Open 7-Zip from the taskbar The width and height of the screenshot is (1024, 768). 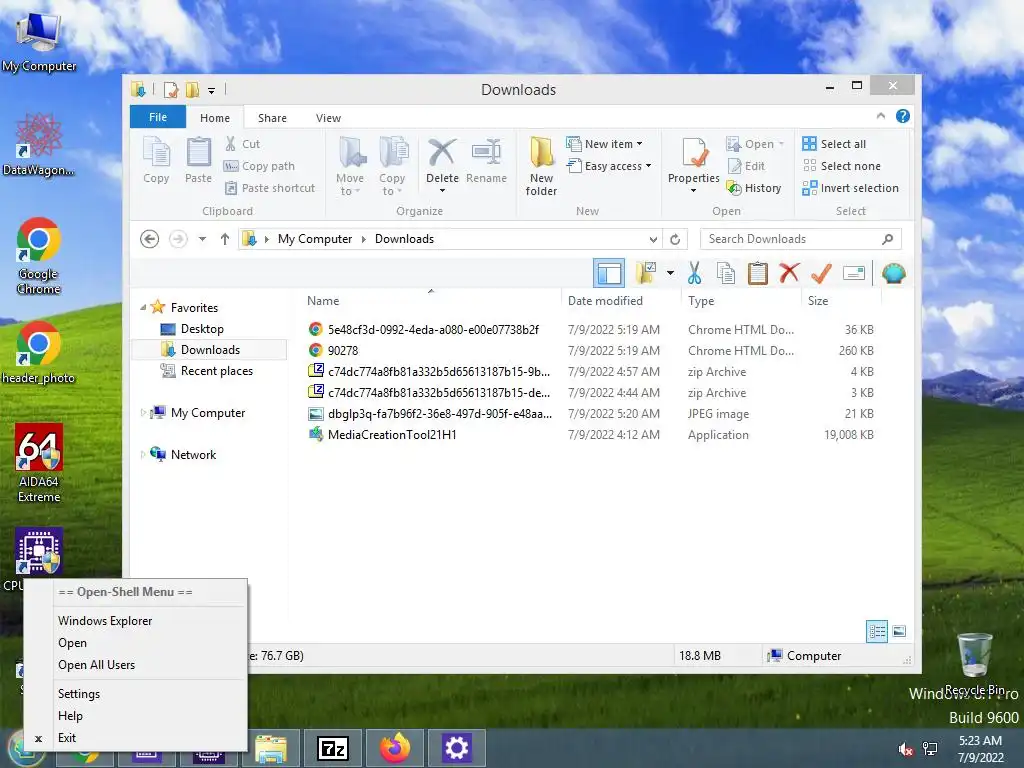pos(332,748)
